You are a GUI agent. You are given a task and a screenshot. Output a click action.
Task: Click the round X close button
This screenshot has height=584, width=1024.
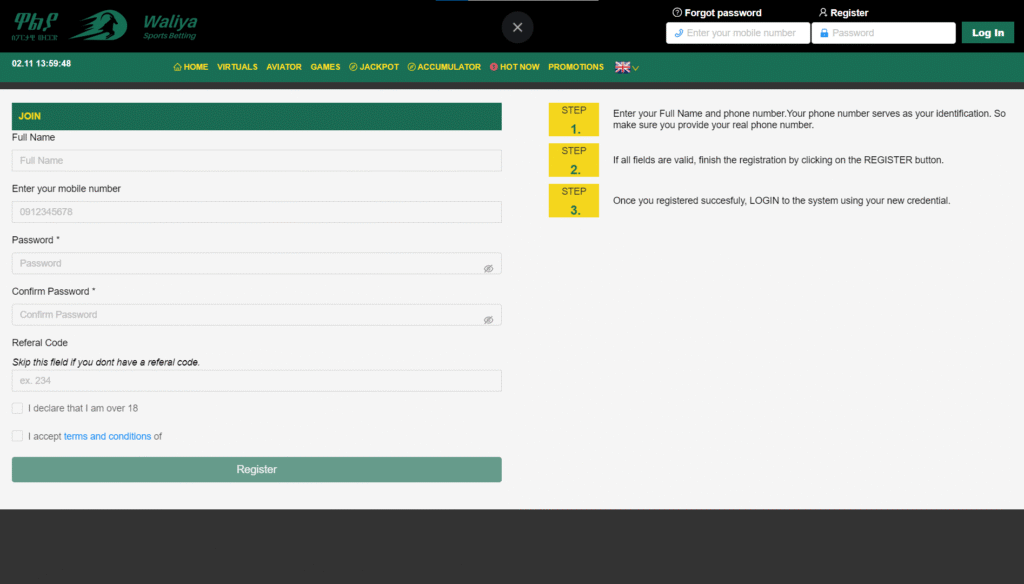pyautogui.click(x=517, y=27)
